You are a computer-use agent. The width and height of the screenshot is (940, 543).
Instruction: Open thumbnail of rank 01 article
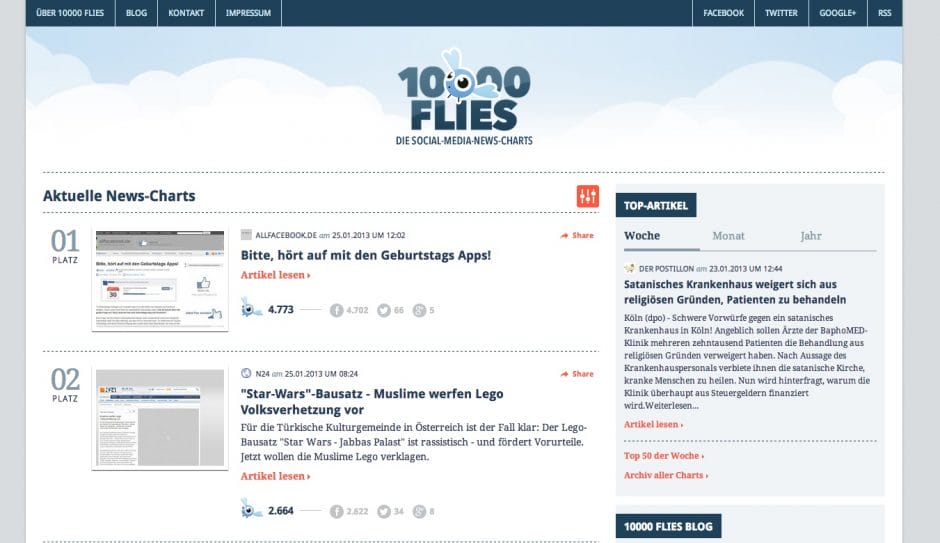click(160, 279)
